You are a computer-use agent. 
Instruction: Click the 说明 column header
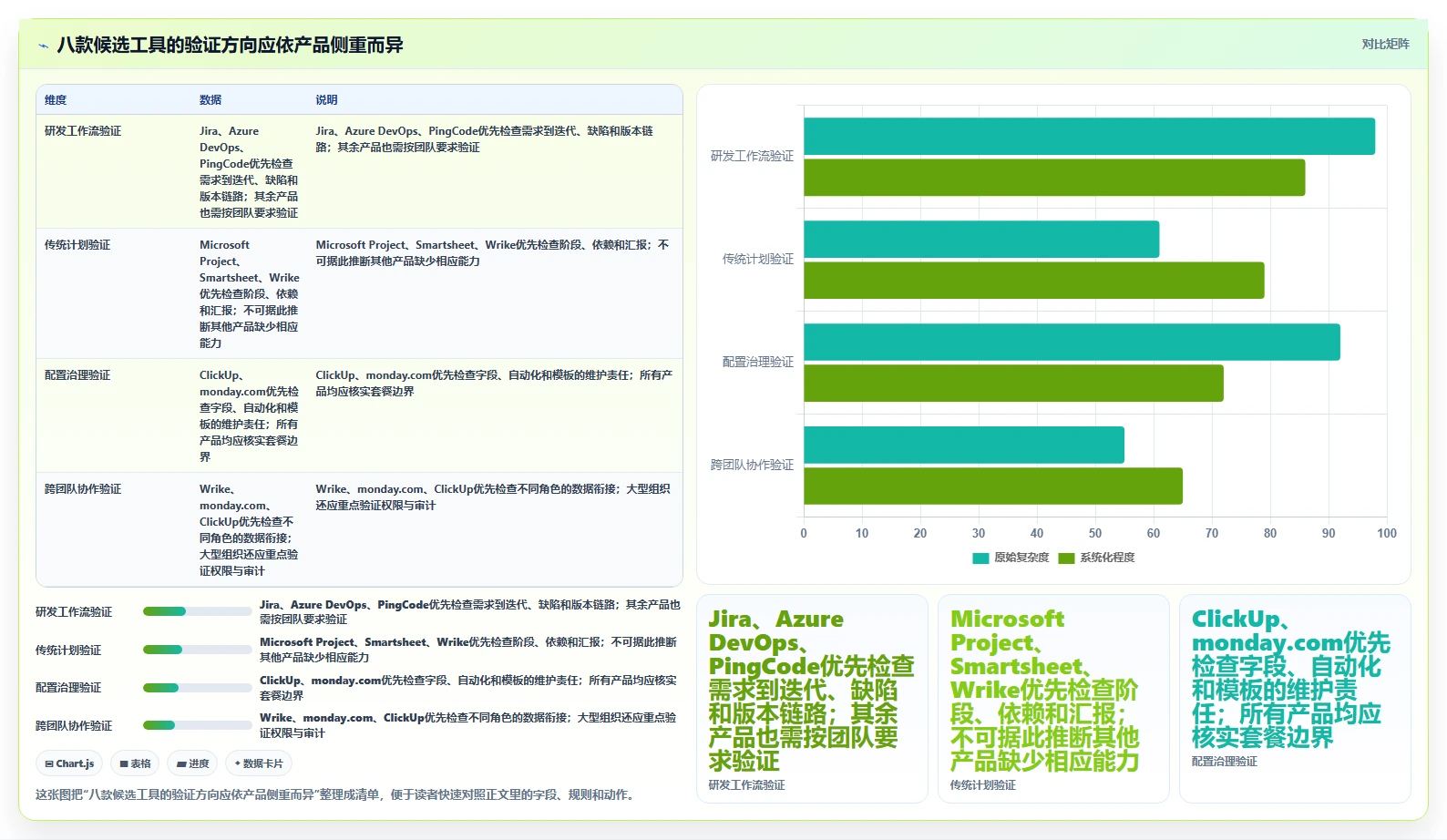pyautogui.click(x=326, y=100)
